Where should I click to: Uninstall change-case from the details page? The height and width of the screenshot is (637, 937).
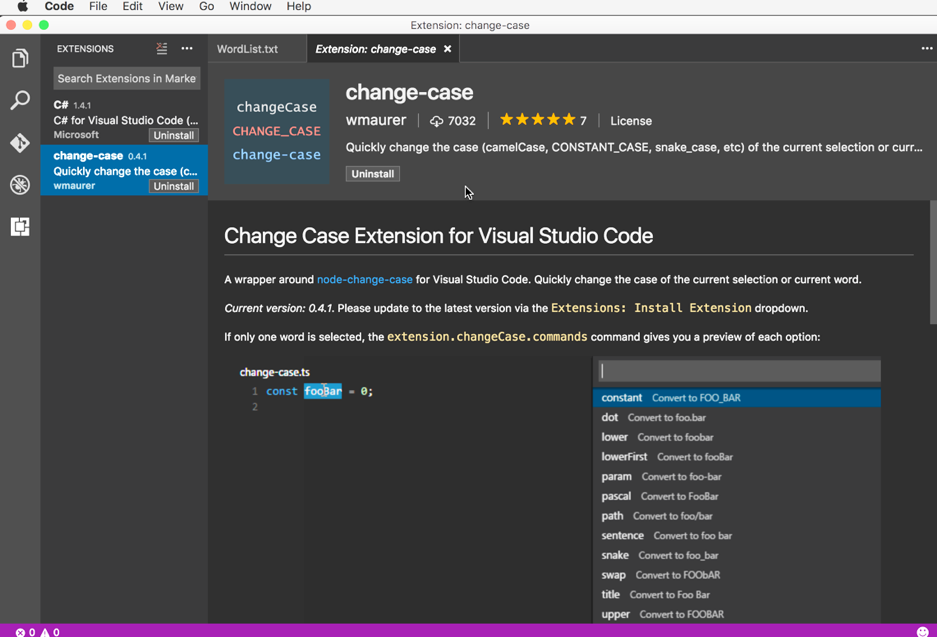click(372, 174)
